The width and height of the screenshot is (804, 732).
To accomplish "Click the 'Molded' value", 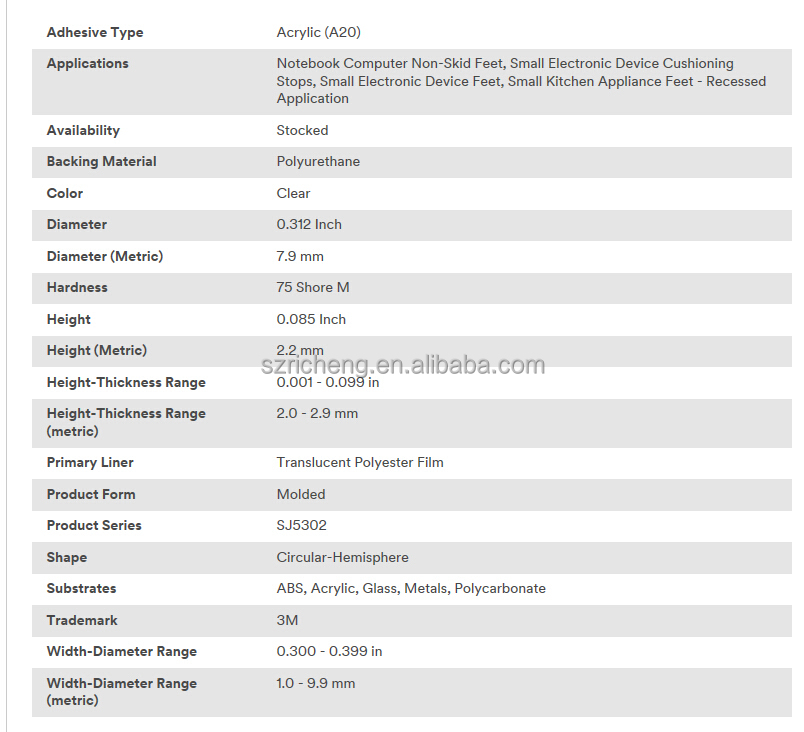I will point(301,494).
